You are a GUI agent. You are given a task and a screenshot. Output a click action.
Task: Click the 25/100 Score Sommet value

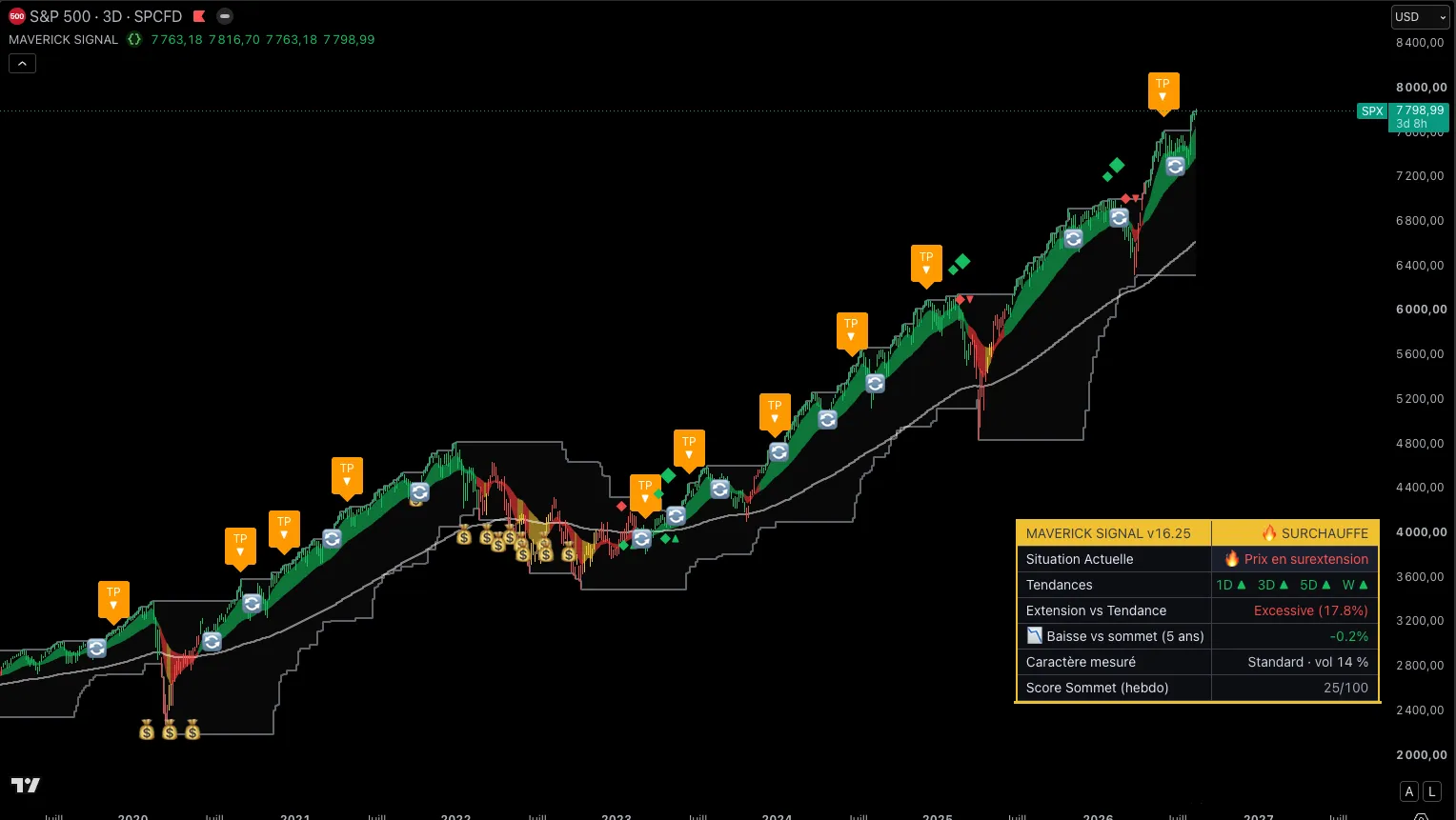(1345, 688)
